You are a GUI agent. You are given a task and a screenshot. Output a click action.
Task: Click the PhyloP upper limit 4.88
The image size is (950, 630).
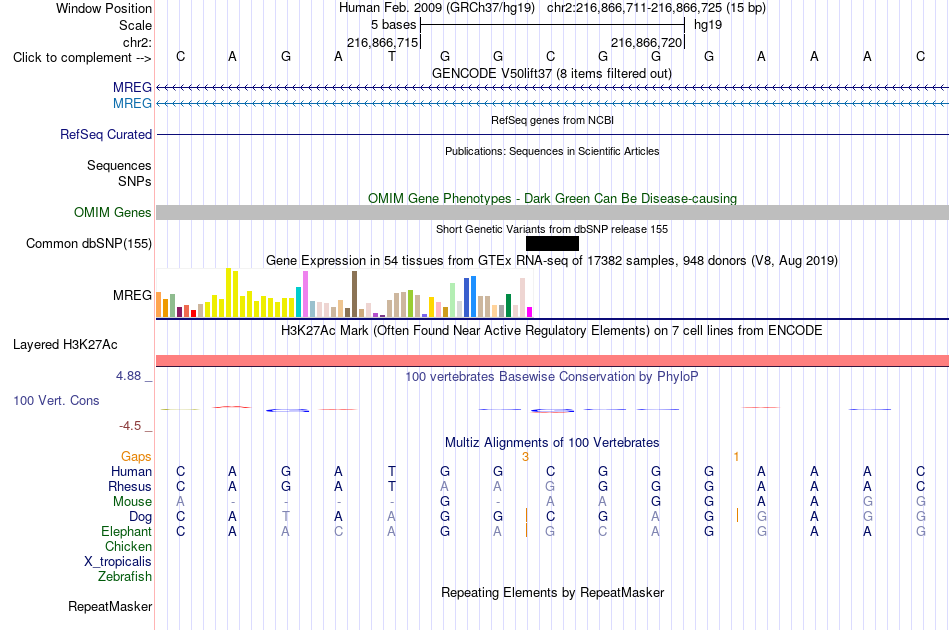pyautogui.click(x=128, y=376)
